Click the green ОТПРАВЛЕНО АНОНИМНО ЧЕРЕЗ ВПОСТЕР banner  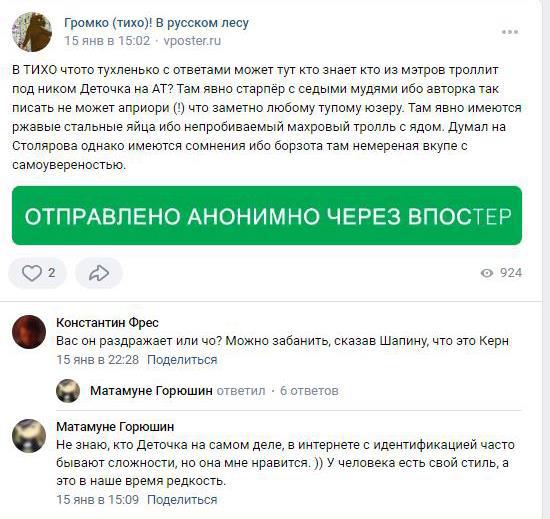point(267,215)
